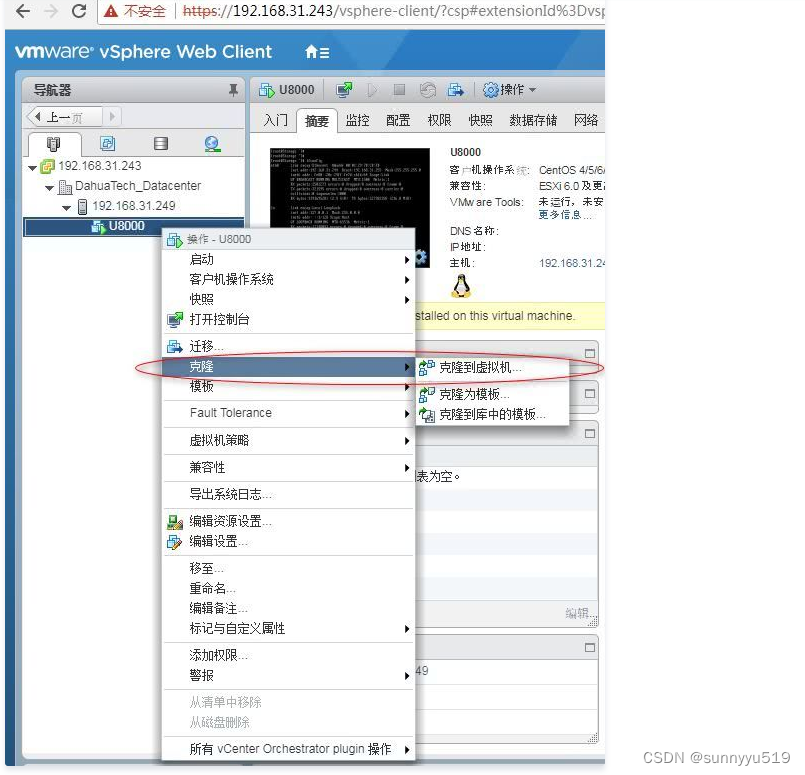Click the 更多信息 link
This screenshot has height=775, width=805.
click(x=564, y=215)
